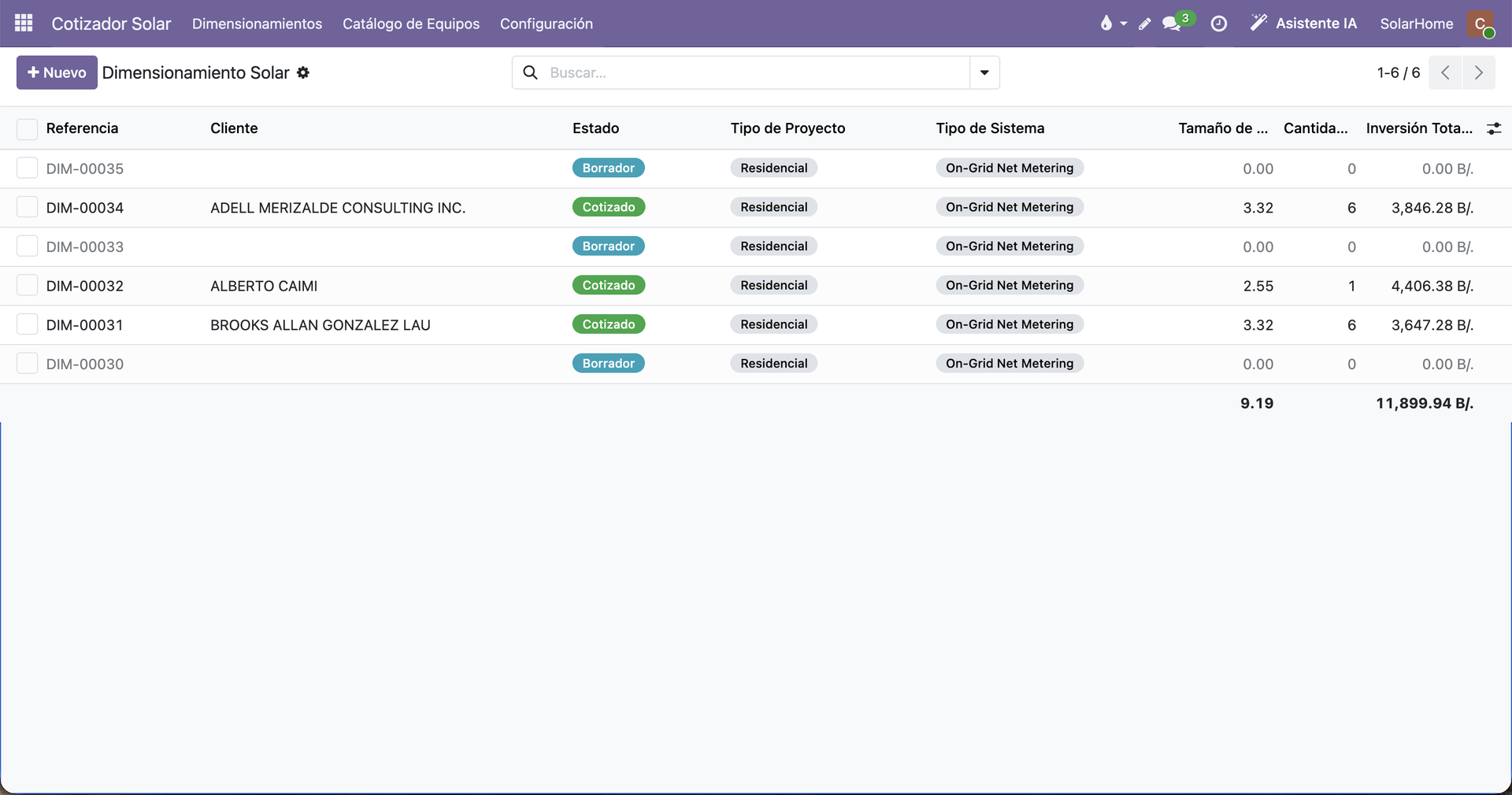Click the Borrador badge in DIM-00030 row
The image size is (1512, 795).
(x=608, y=363)
